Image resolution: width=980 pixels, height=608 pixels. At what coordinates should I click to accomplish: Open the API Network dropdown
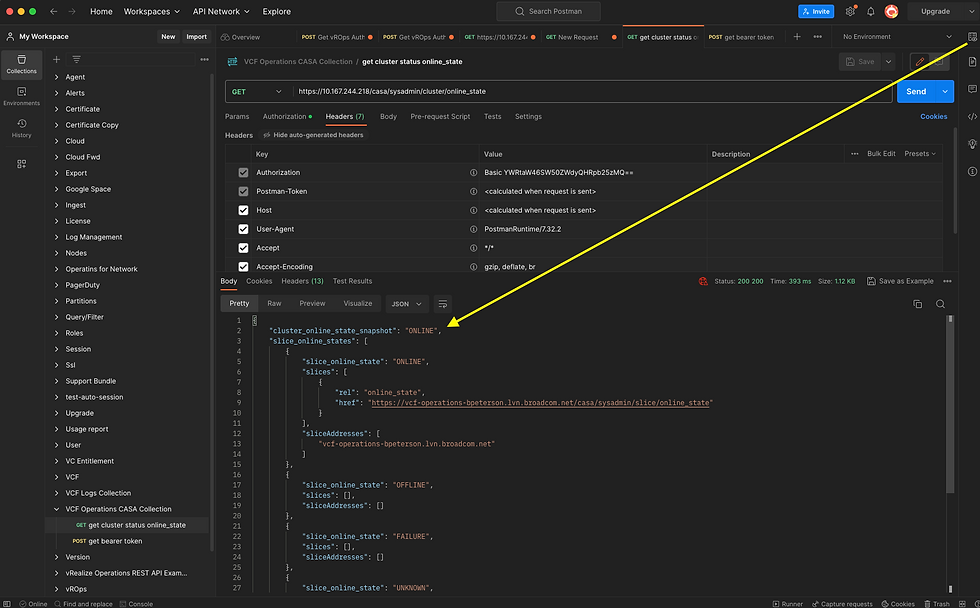pyautogui.click(x=221, y=11)
